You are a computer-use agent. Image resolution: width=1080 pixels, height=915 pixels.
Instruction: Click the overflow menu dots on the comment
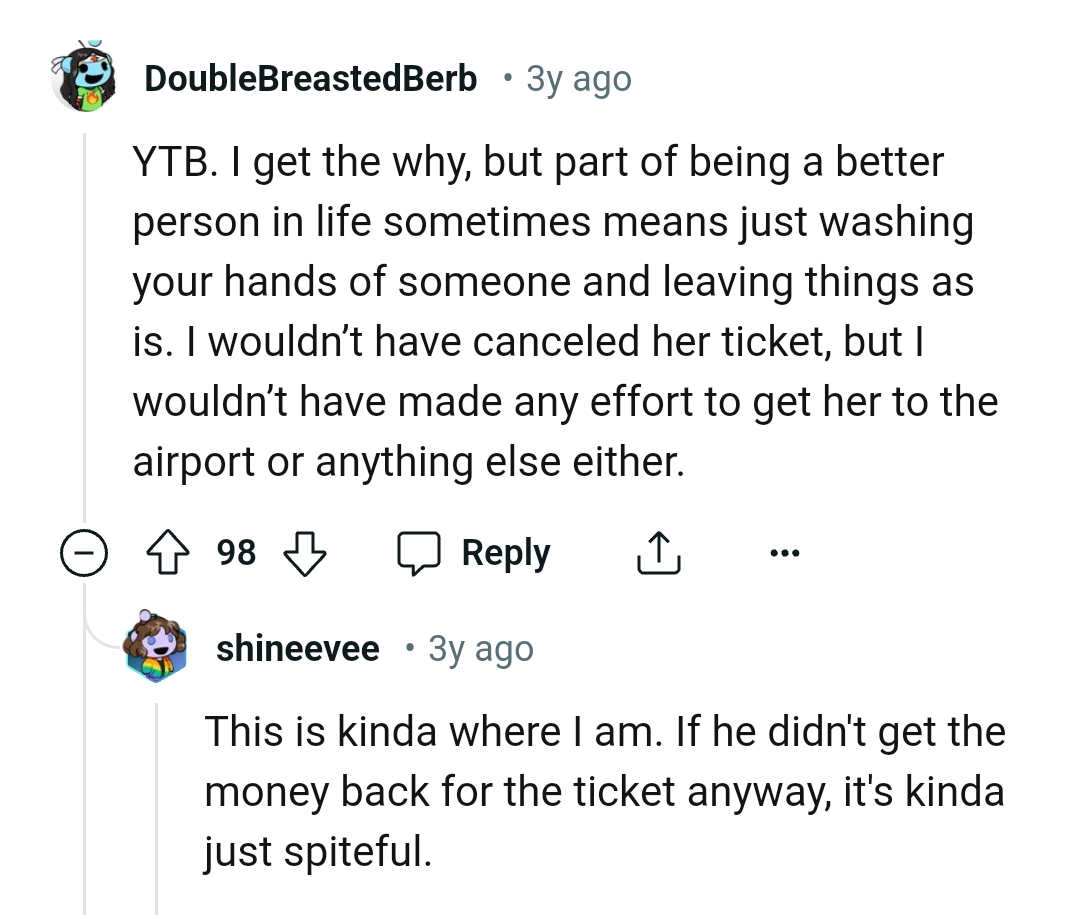pyautogui.click(x=786, y=551)
